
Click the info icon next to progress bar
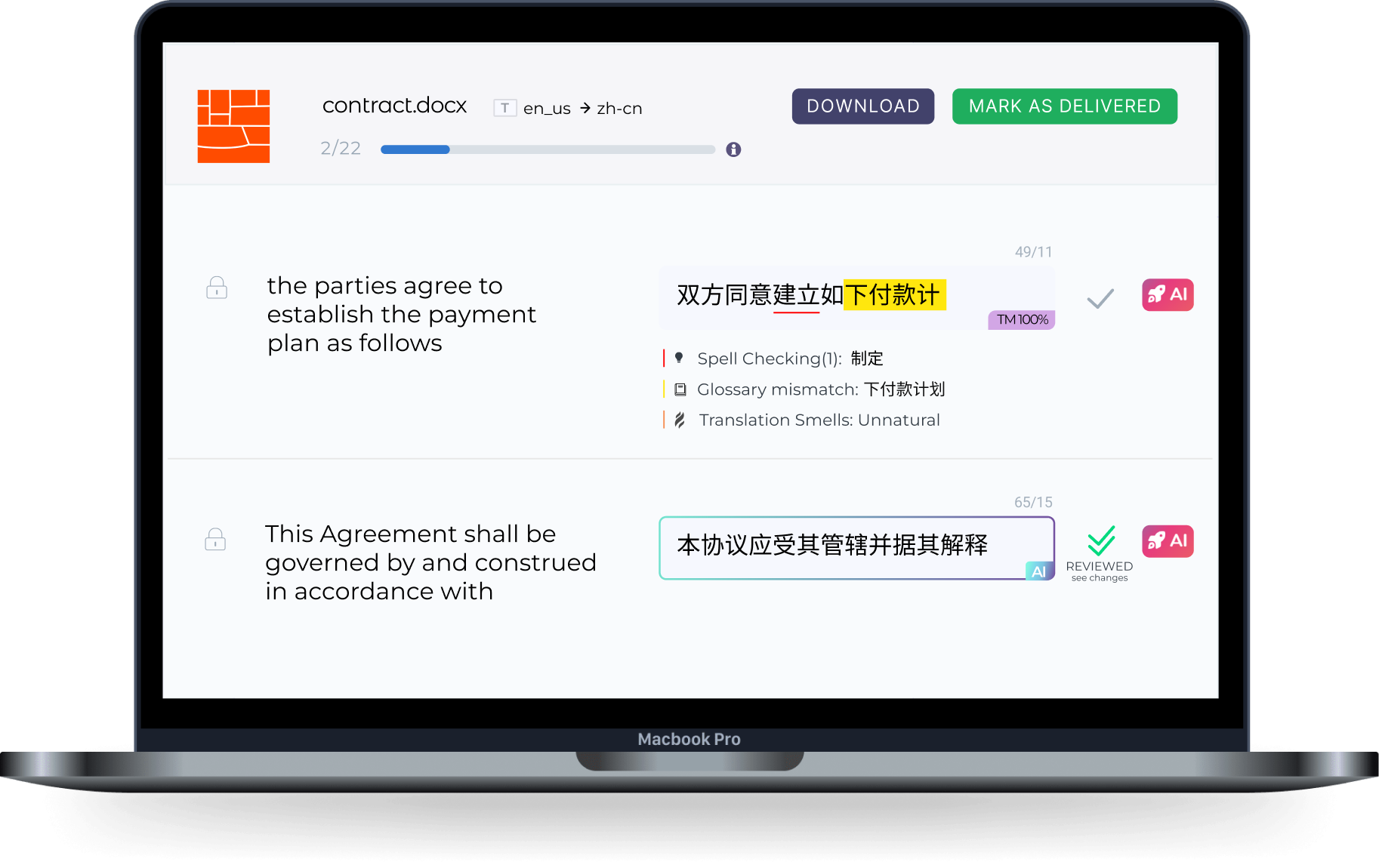click(732, 149)
